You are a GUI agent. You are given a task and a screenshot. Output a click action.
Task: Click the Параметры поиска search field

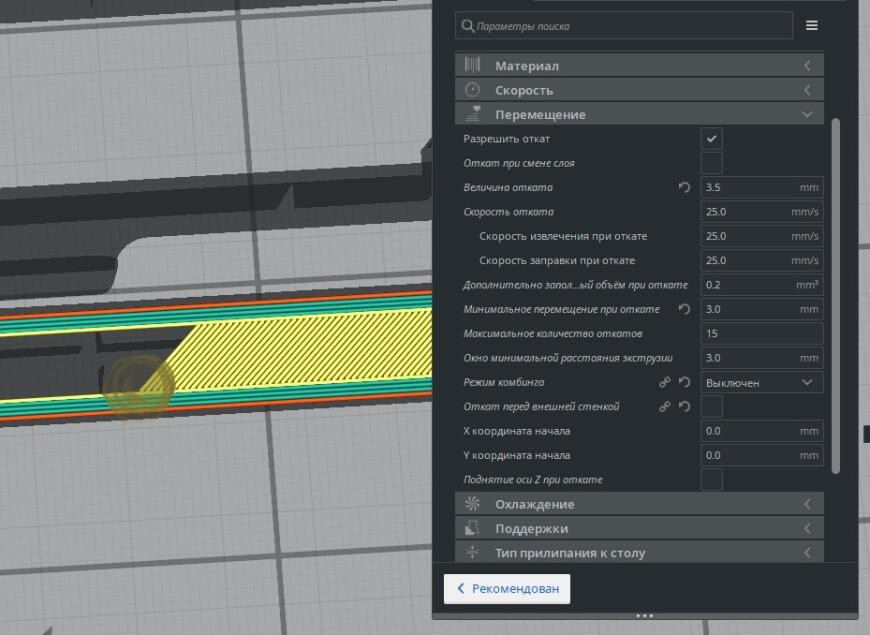[624, 26]
